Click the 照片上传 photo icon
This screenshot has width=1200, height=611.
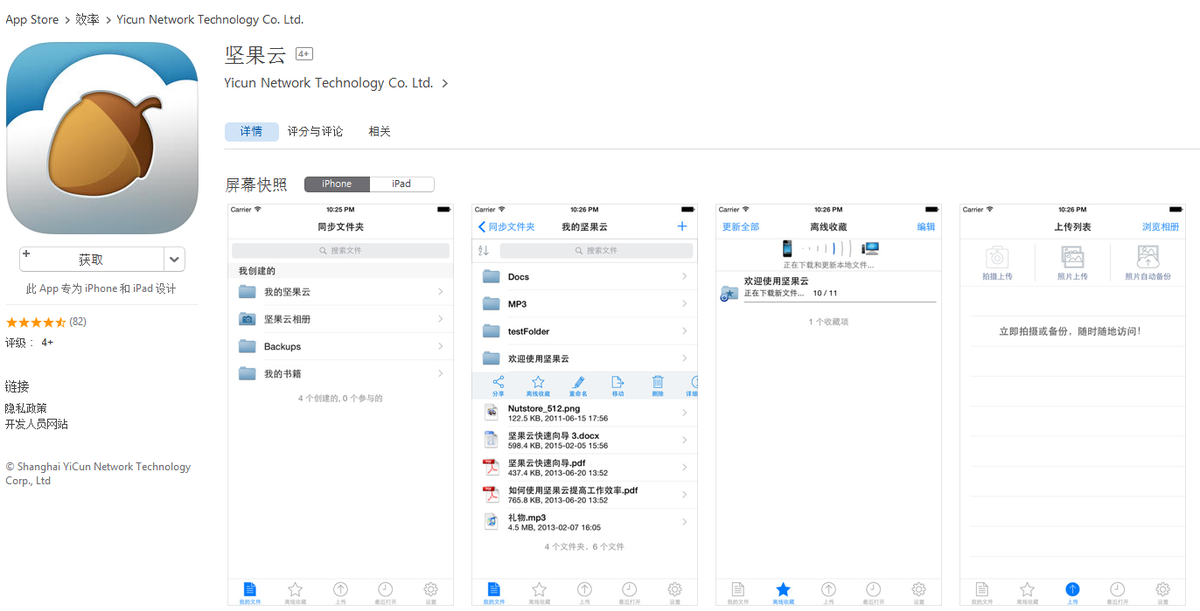(1073, 256)
